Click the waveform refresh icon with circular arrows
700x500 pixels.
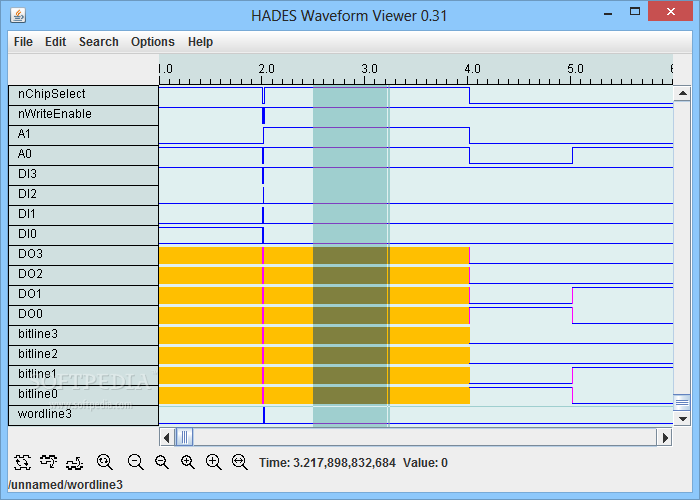click(22, 462)
